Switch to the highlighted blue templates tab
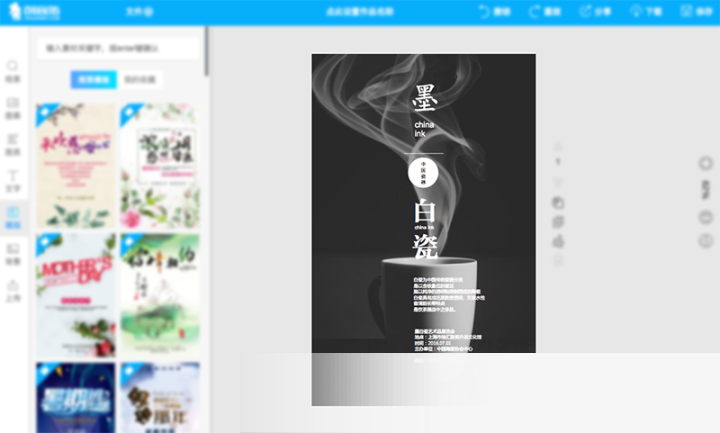720x433 pixels. [x=94, y=79]
